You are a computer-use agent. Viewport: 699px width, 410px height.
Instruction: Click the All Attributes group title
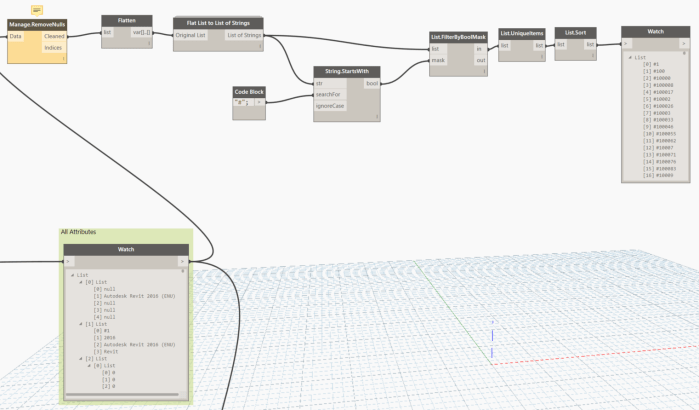click(x=82, y=231)
